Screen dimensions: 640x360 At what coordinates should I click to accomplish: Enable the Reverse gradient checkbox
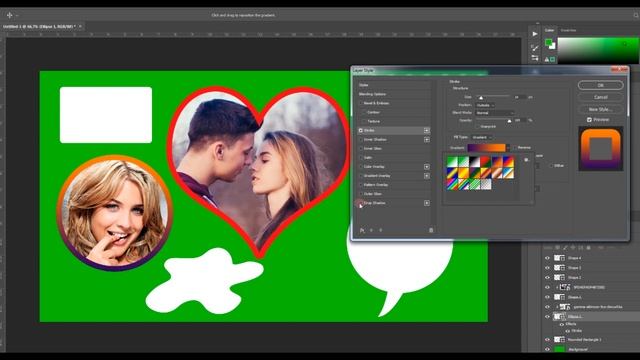pyautogui.click(x=515, y=148)
